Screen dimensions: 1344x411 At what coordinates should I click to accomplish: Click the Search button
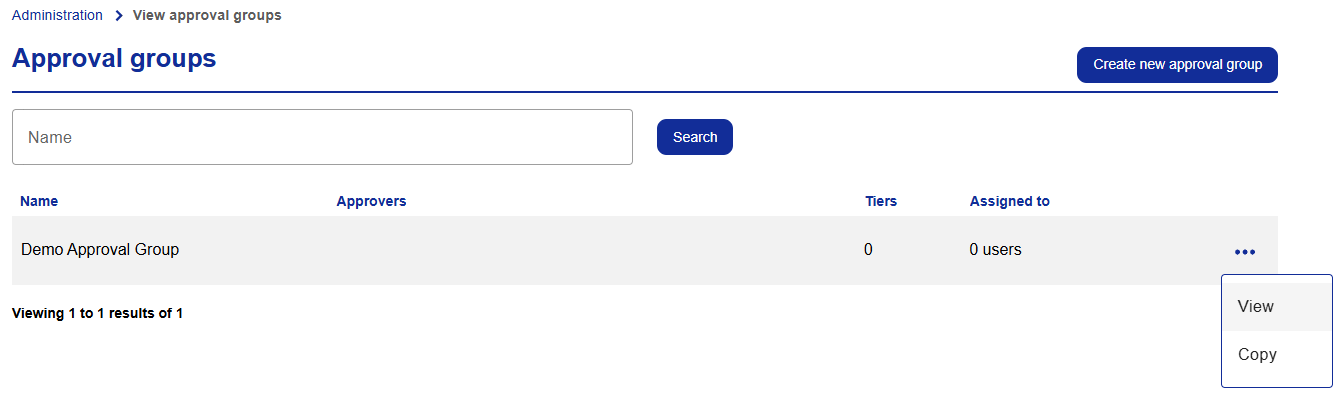pos(695,137)
